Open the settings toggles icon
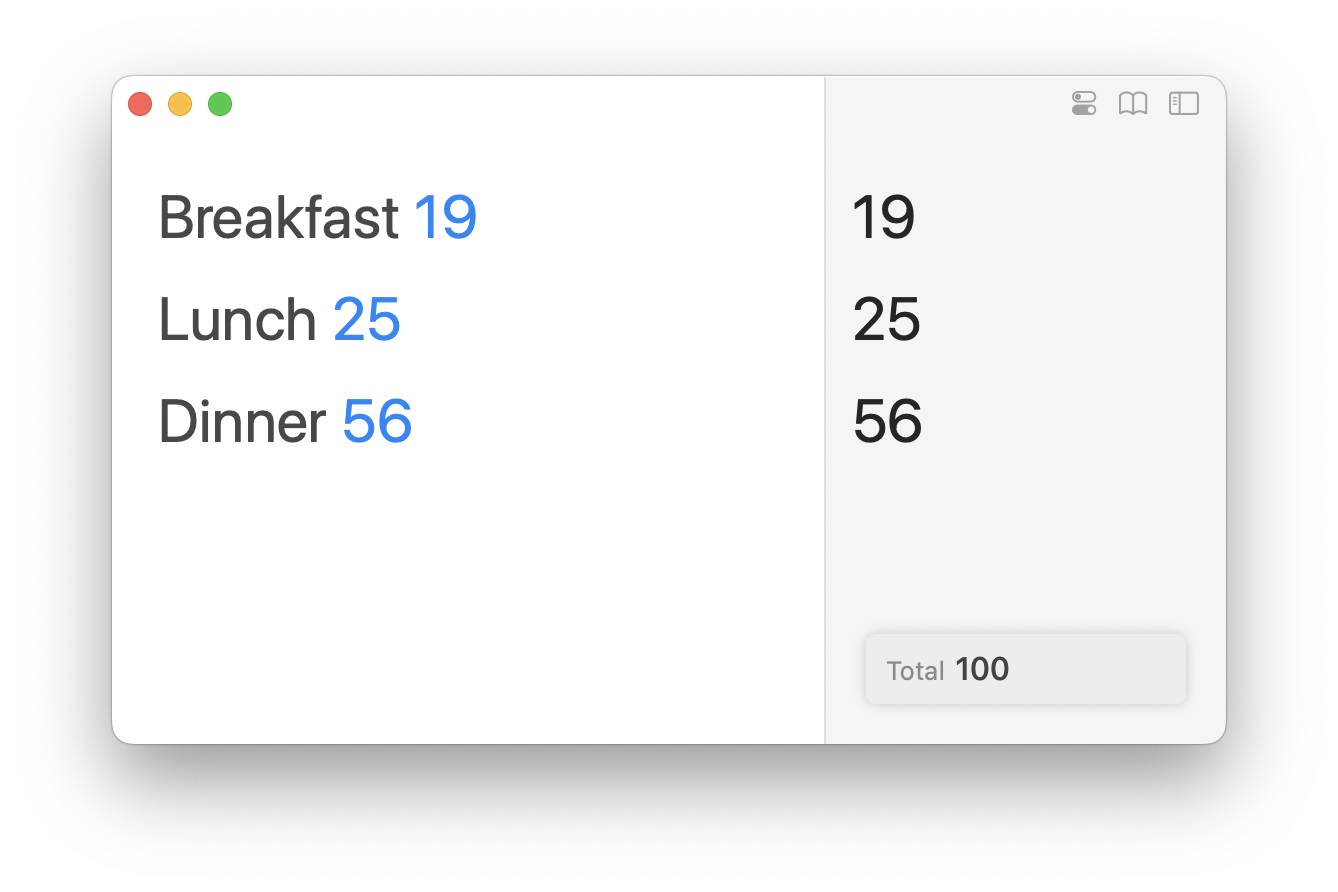 [1084, 103]
